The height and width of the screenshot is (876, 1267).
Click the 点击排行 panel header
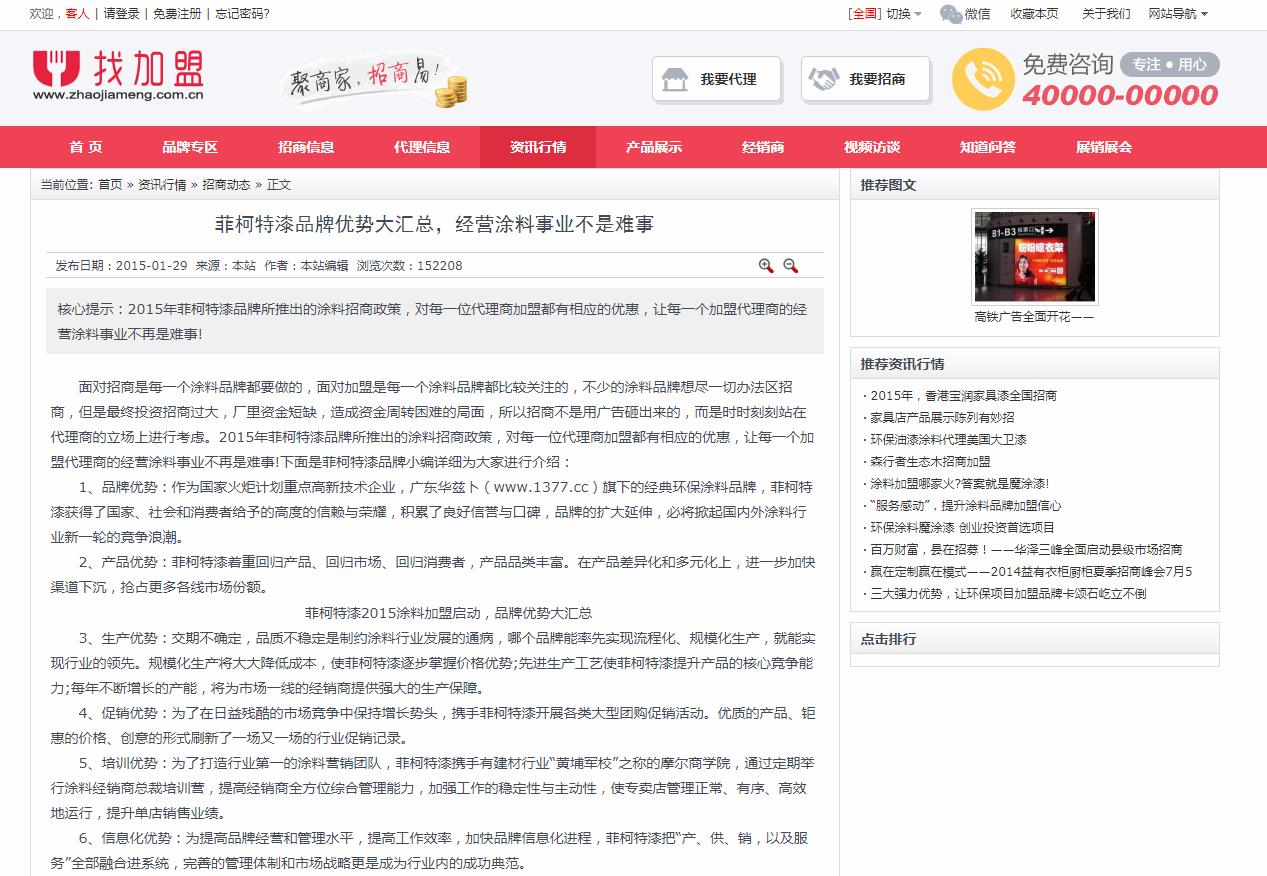(1035, 639)
